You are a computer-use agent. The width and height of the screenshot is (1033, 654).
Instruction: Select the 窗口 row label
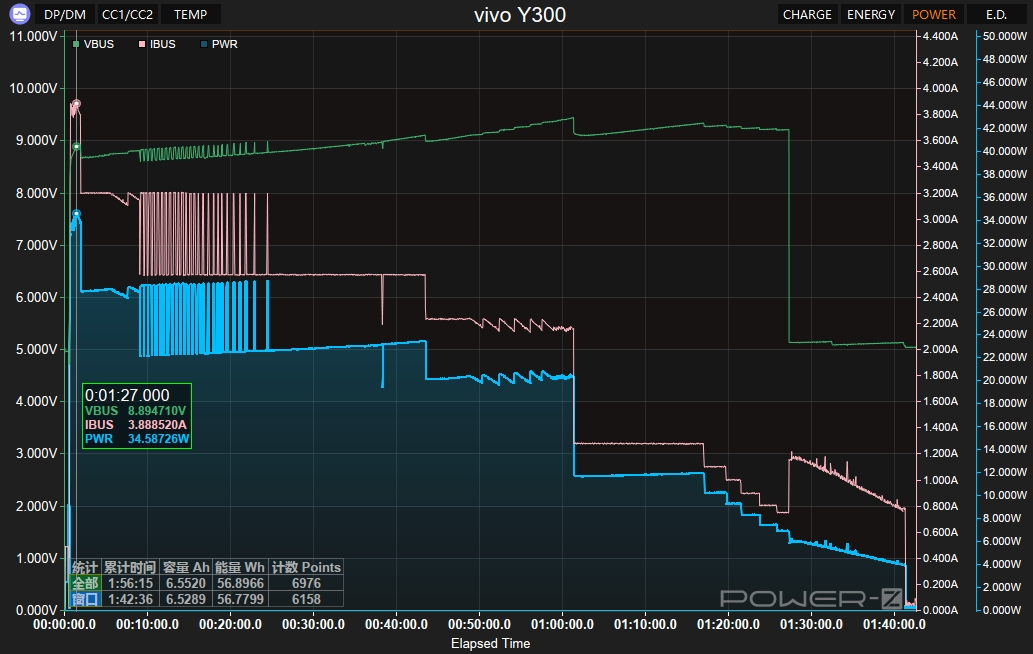coord(85,599)
